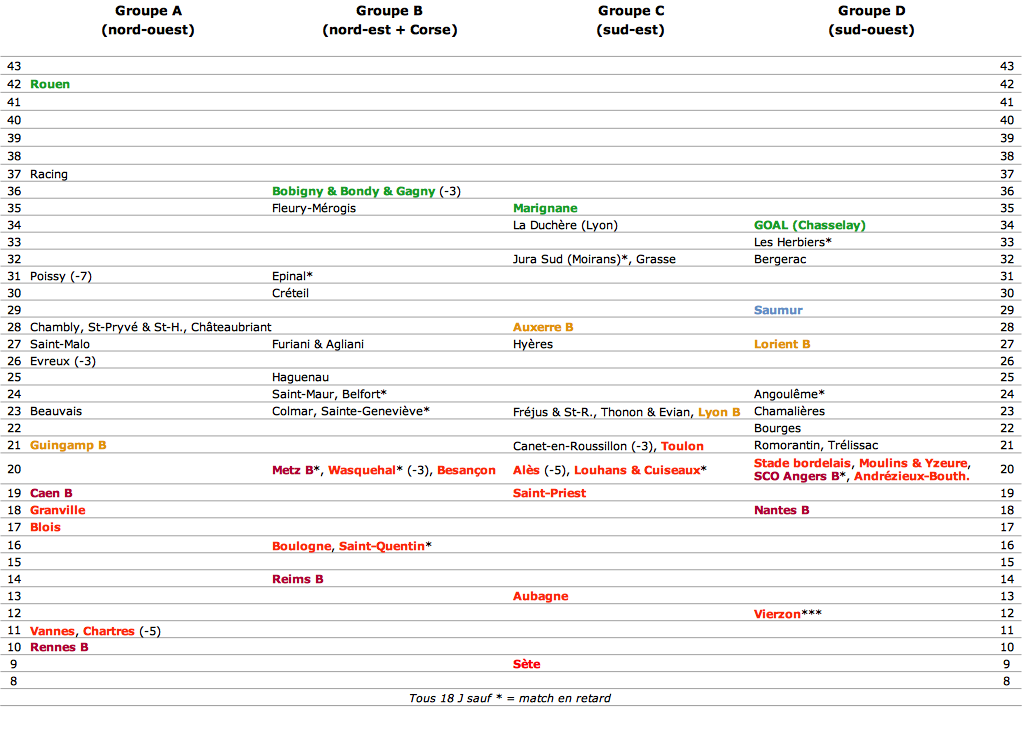
Task: Click the Racing team at 37 points
Action: click(x=48, y=174)
